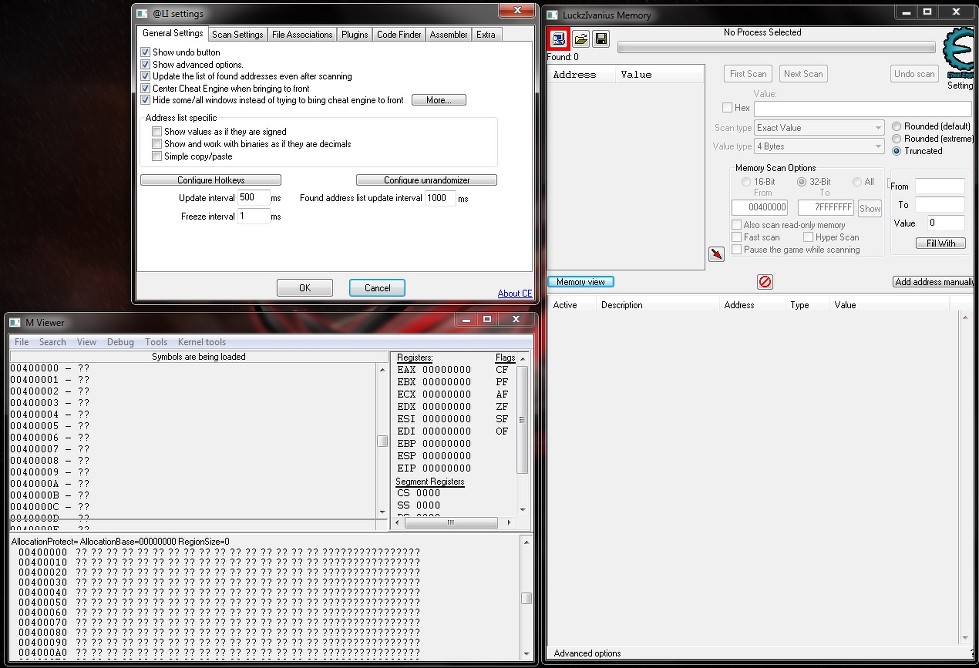979x668 pixels.
Task: Open a saved table with the folder icon
Action: pyautogui.click(x=581, y=39)
